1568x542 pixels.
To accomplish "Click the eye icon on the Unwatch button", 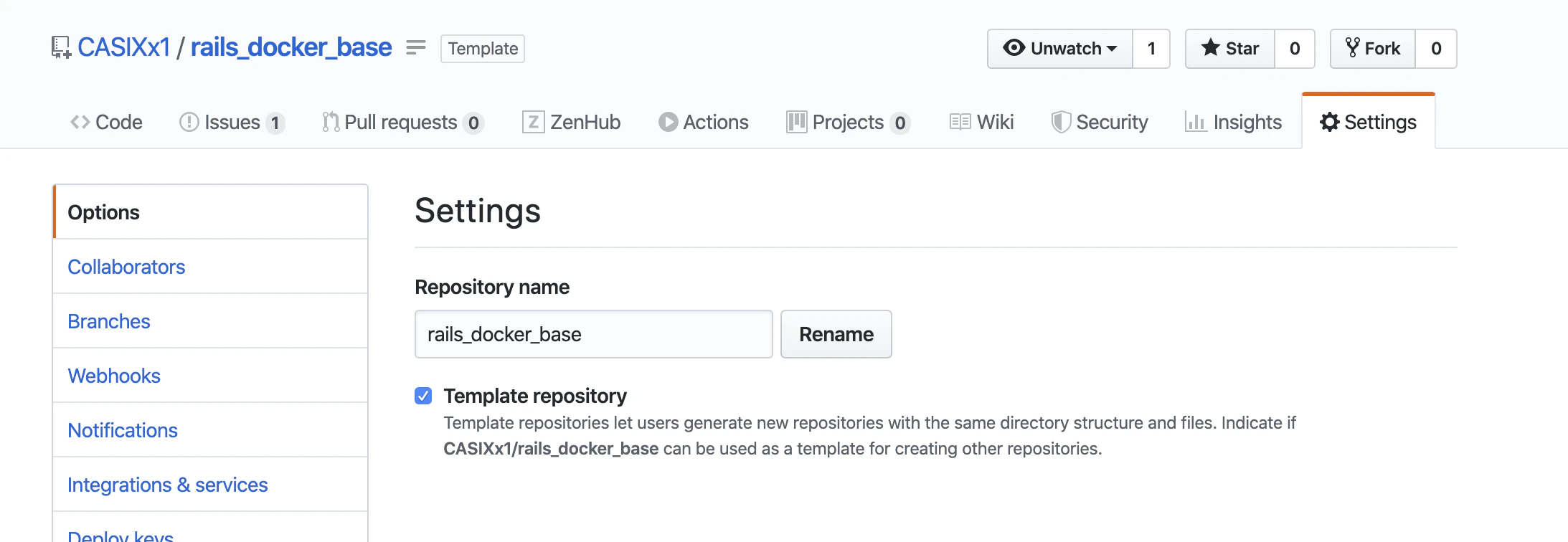I will point(1014,48).
